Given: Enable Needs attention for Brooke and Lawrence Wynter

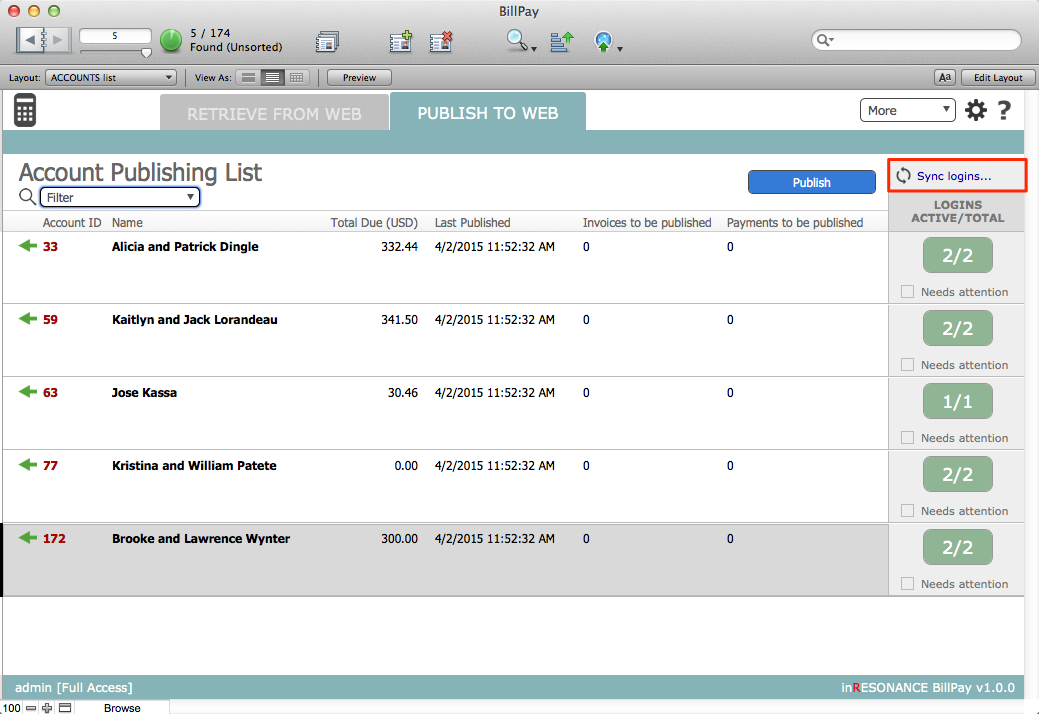Looking at the screenshot, I should point(908,584).
